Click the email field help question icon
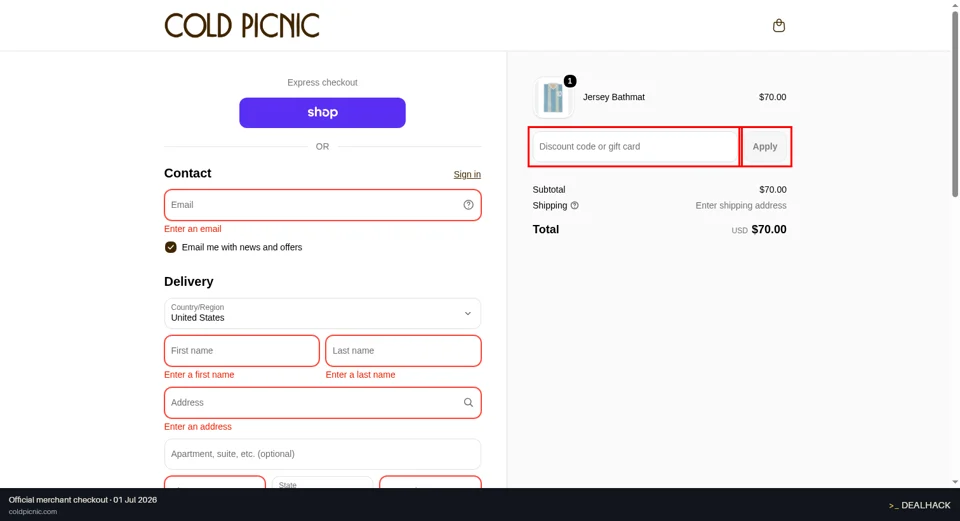This screenshot has width=960, height=521. [468, 205]
